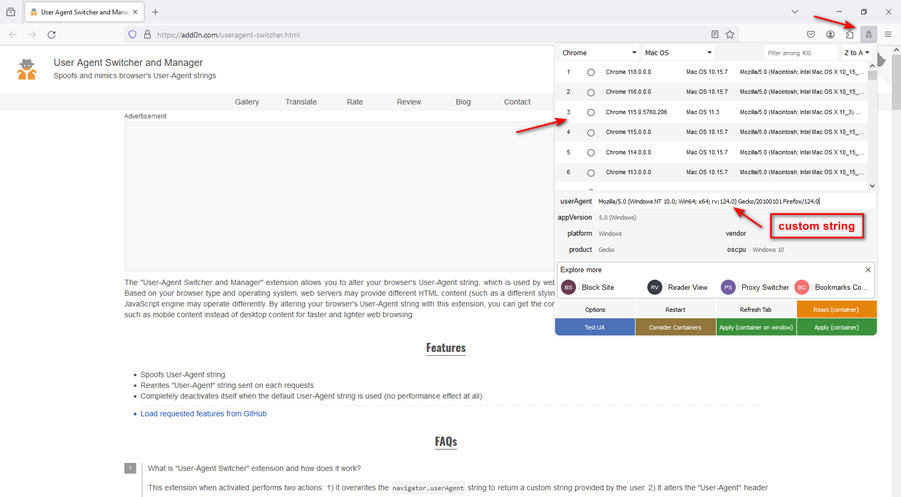Open the Gallery menu item

(247, 102)
